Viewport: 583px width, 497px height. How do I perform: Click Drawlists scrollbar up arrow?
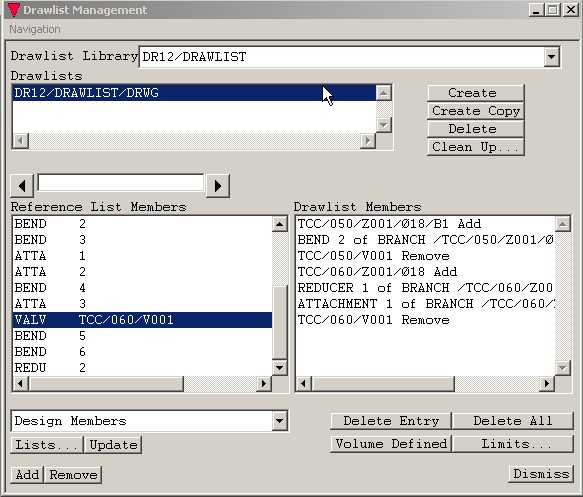tap(384, 93)
